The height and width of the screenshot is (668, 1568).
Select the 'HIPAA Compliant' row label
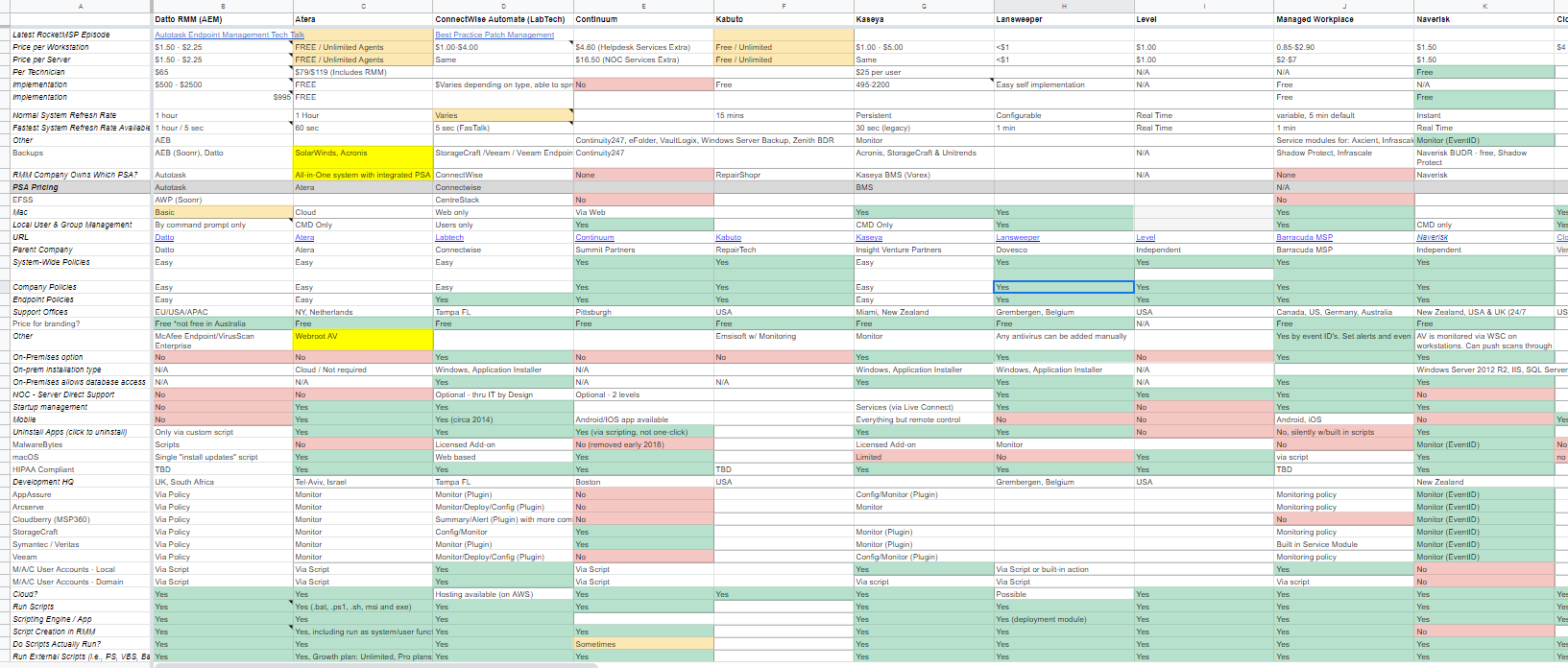(x=81, y=469)
